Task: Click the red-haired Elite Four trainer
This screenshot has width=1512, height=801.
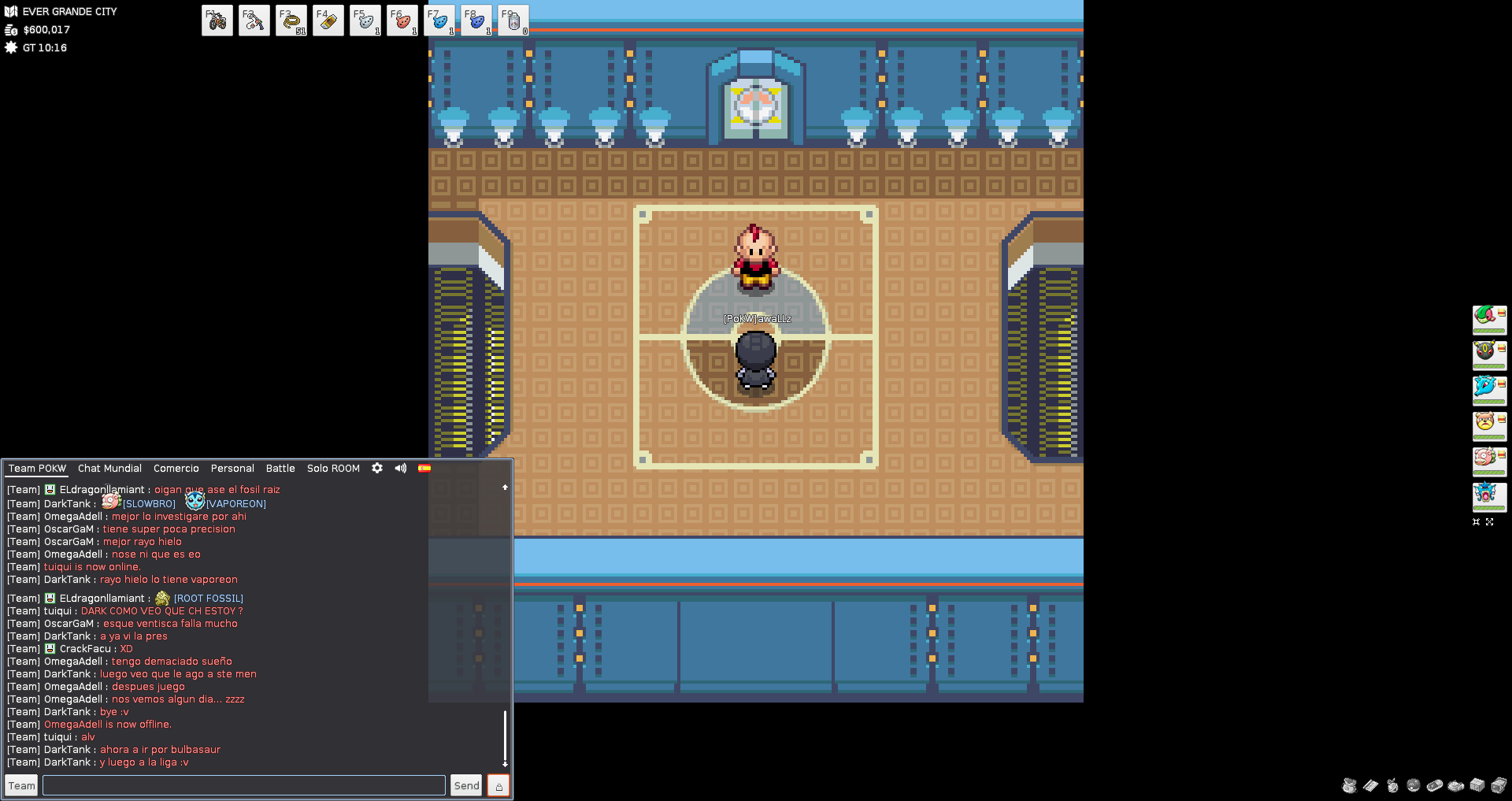Action: (x=756, y=258)
